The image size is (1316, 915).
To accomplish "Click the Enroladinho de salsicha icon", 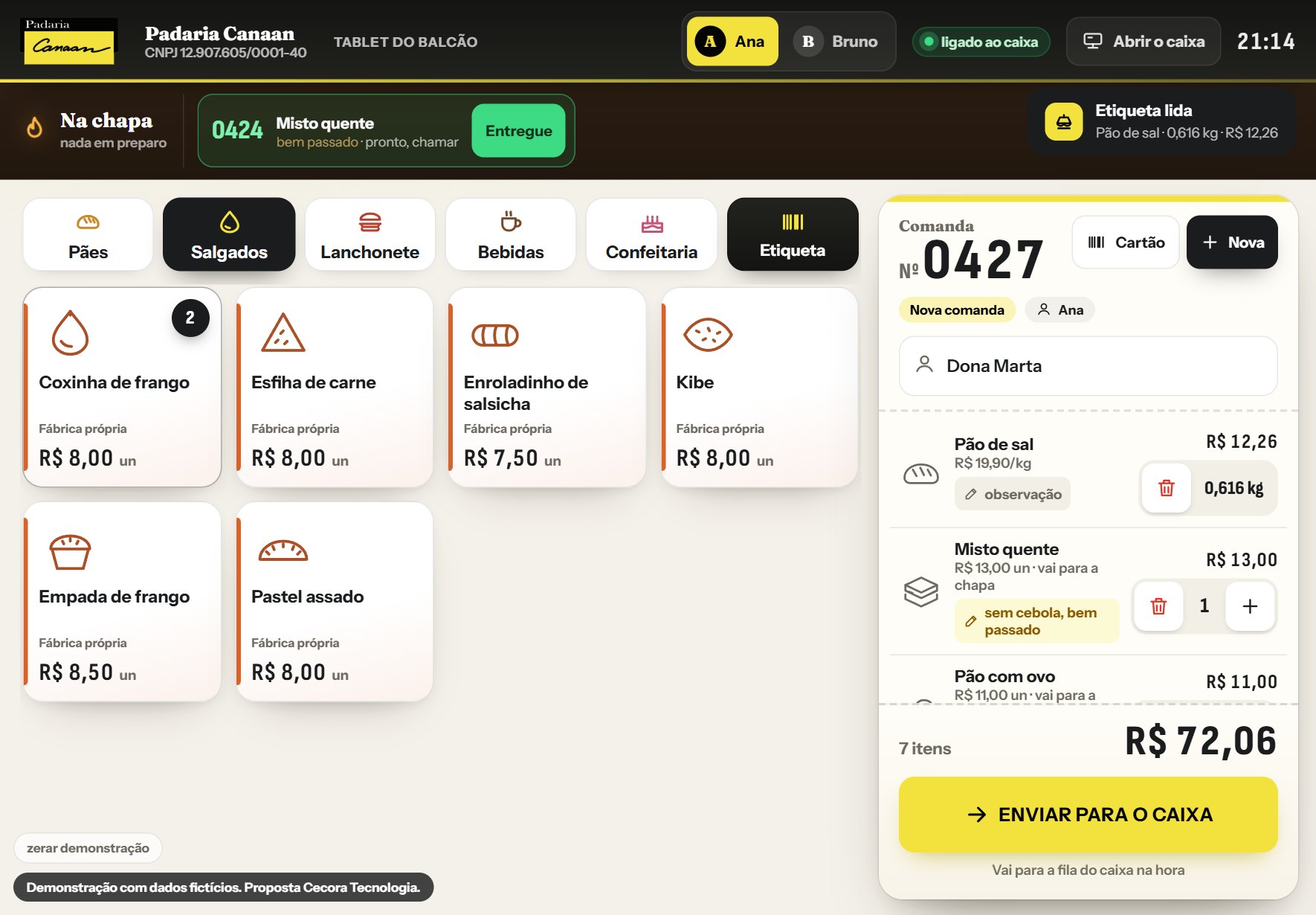I will (495, 335).
